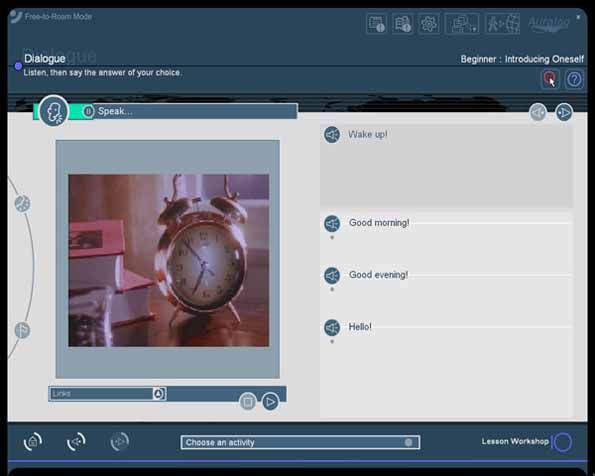Click the "Wake up!" prompt text
This screenshot has height=476, width=595.
coord(368,134)
